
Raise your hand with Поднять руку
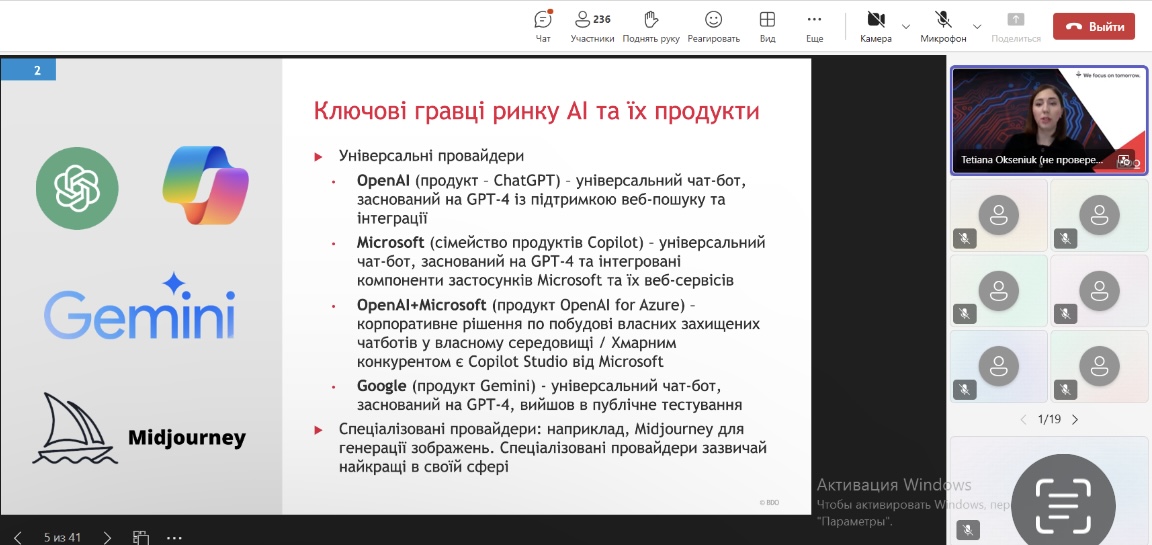(x=651, y=26)
